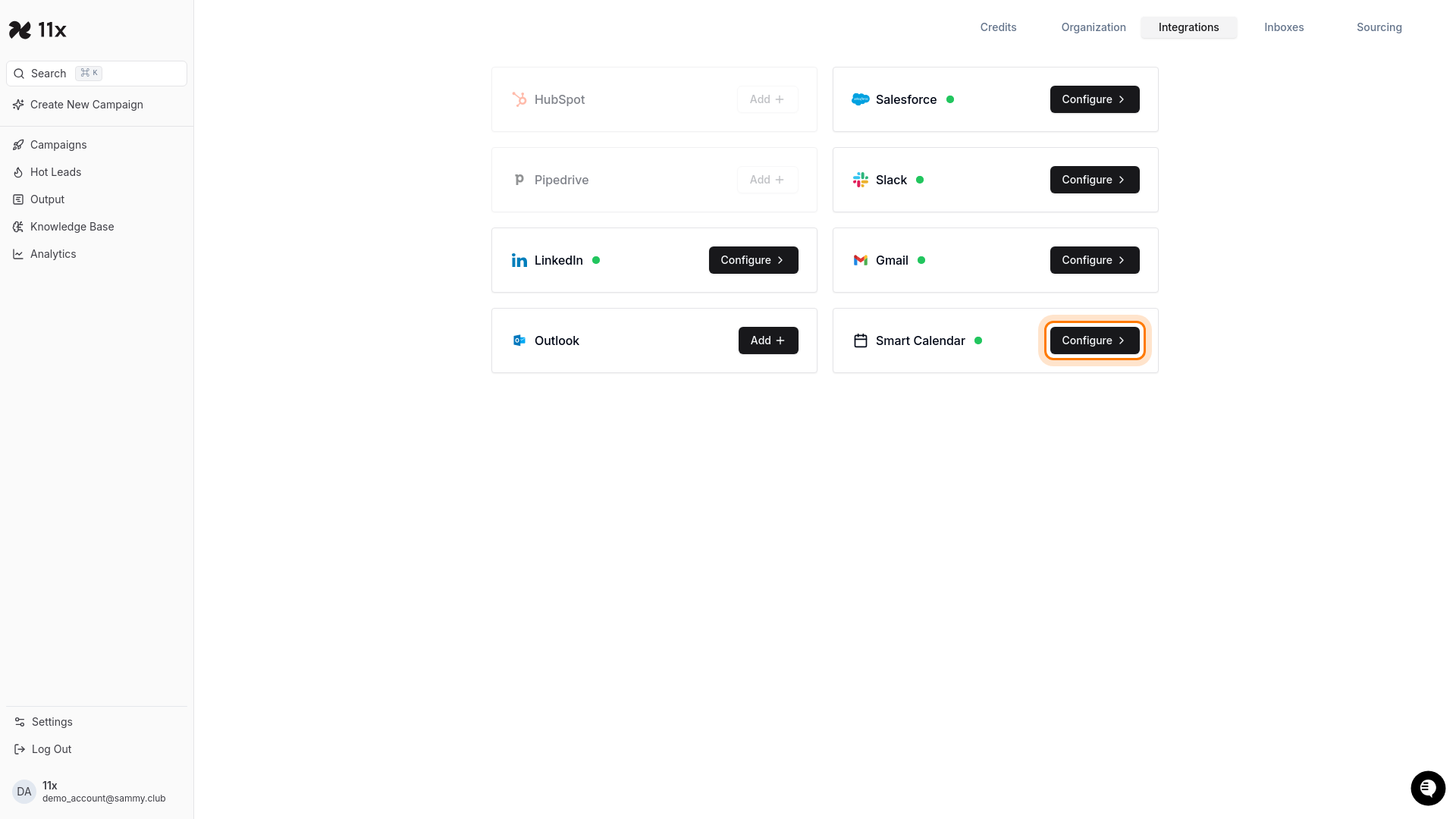
Task: Add the Pipedrive integration
Action: point(767,180)
